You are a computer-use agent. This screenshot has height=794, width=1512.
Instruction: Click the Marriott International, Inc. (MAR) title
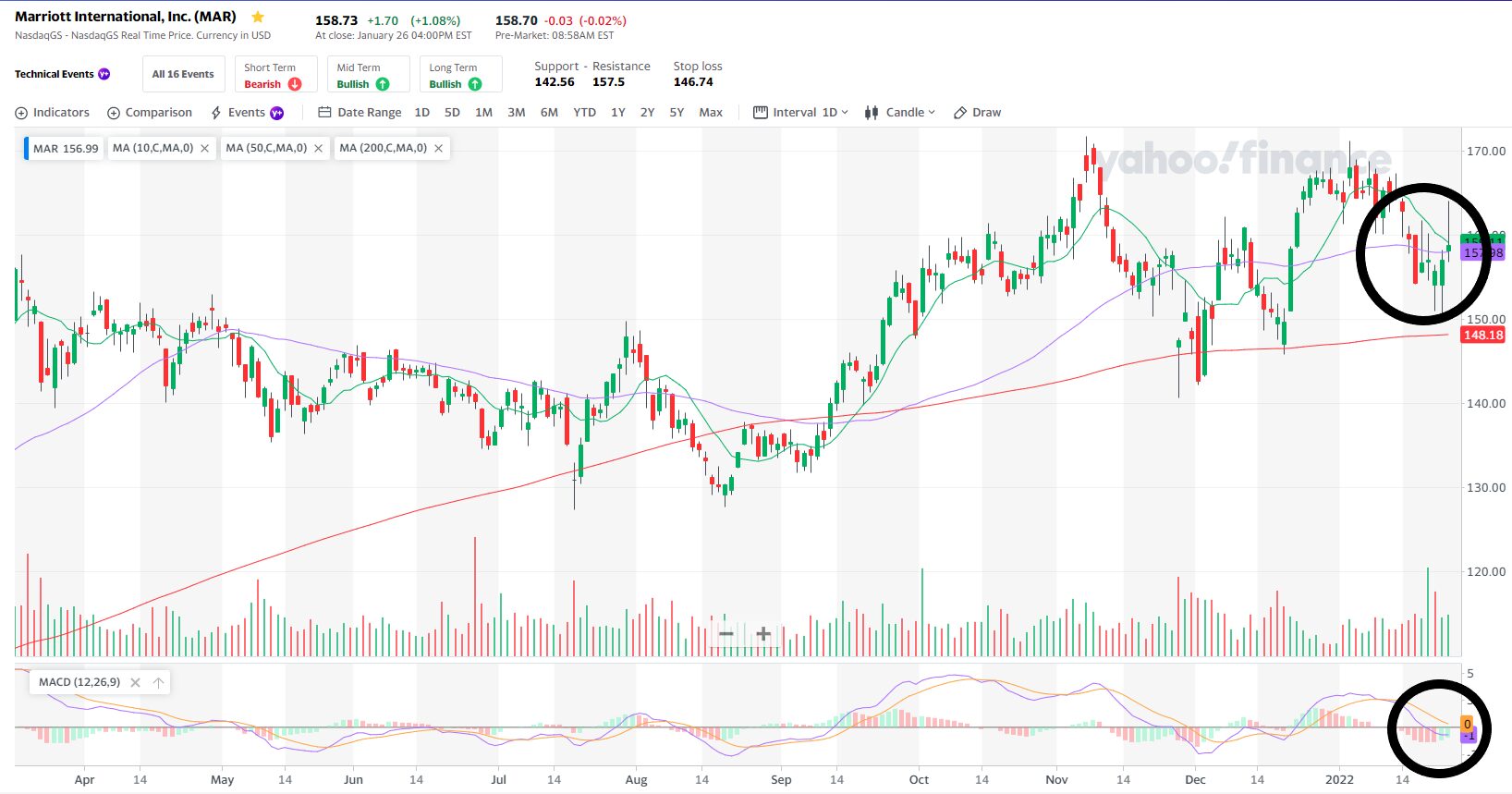pyautogui.click(x=126, y=17)
